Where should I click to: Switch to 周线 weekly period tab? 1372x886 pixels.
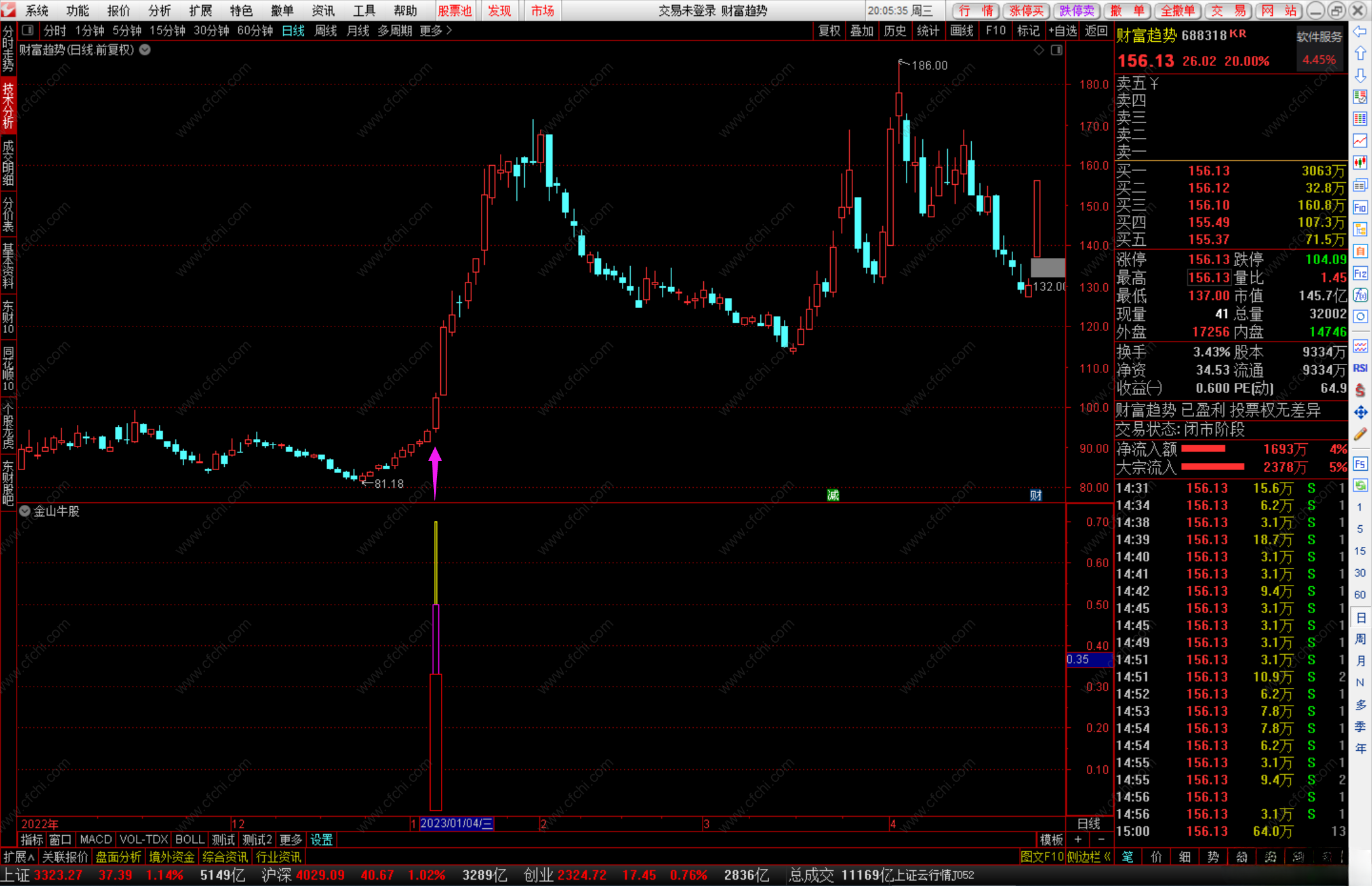click(325, 30)
